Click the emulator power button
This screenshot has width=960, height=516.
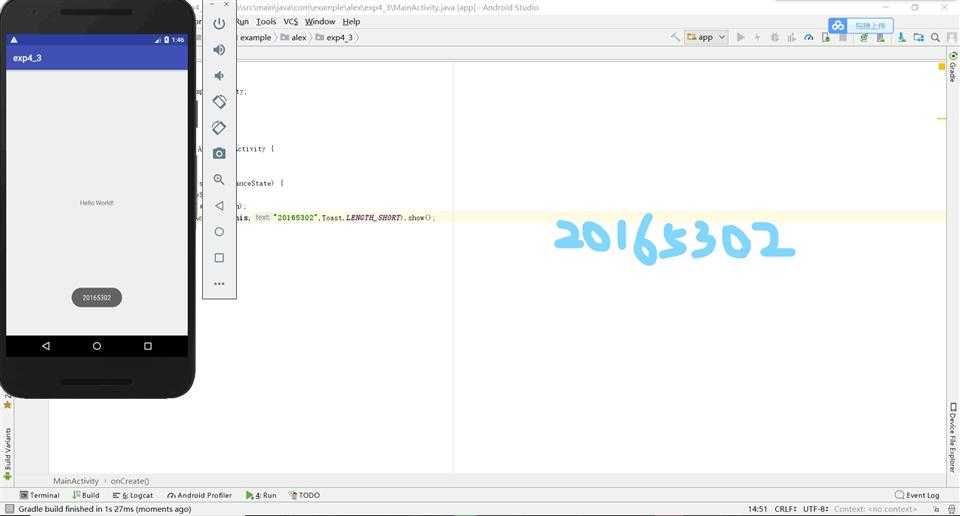coord(219,24)
